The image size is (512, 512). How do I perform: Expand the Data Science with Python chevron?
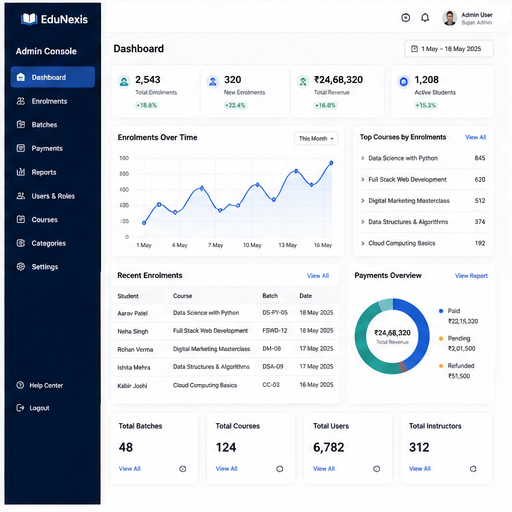[363, 158]
